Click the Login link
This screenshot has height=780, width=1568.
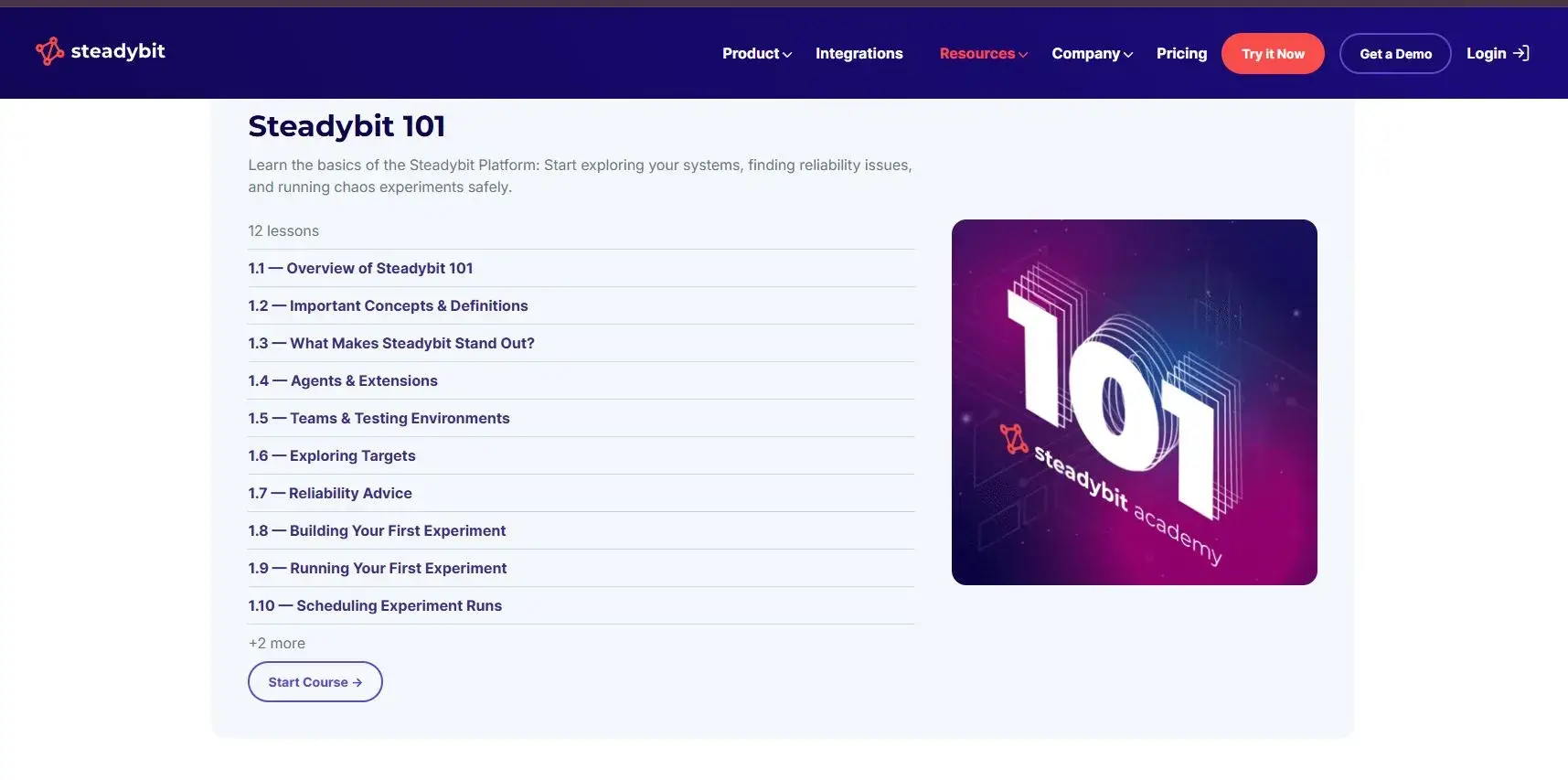click(1487, 53)
